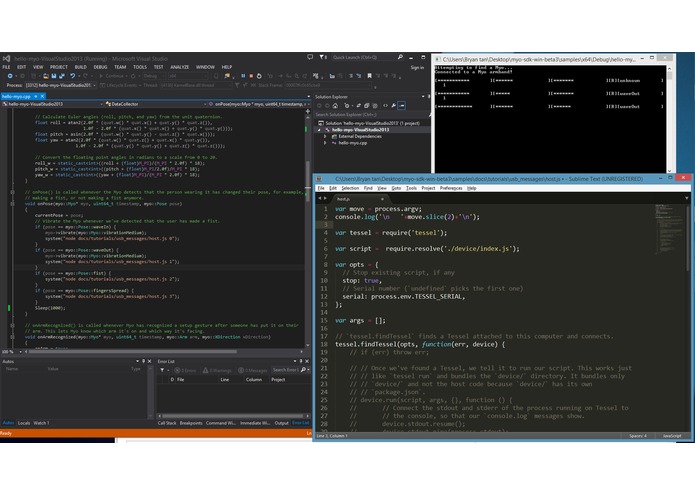Expand hello-myo.cpp node in Solution Explorer
The height and width of the screenshot is (494, 695).
[325, 143]
